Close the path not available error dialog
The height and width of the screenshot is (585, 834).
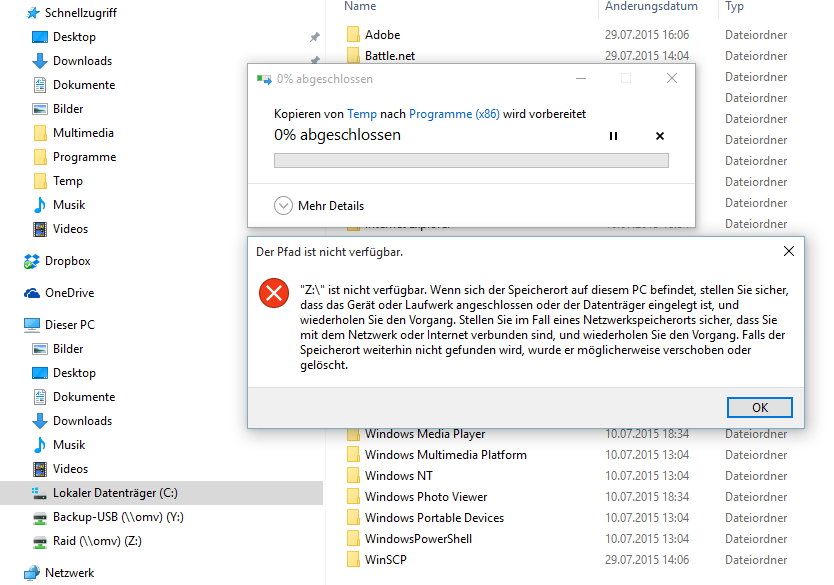[x=789, y=251]
